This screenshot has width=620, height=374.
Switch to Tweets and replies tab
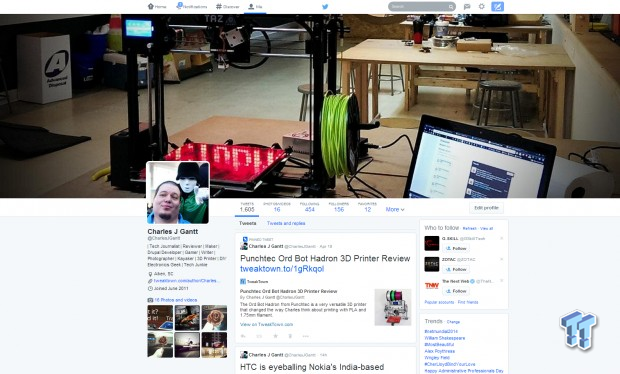click(x=286, y=223)
